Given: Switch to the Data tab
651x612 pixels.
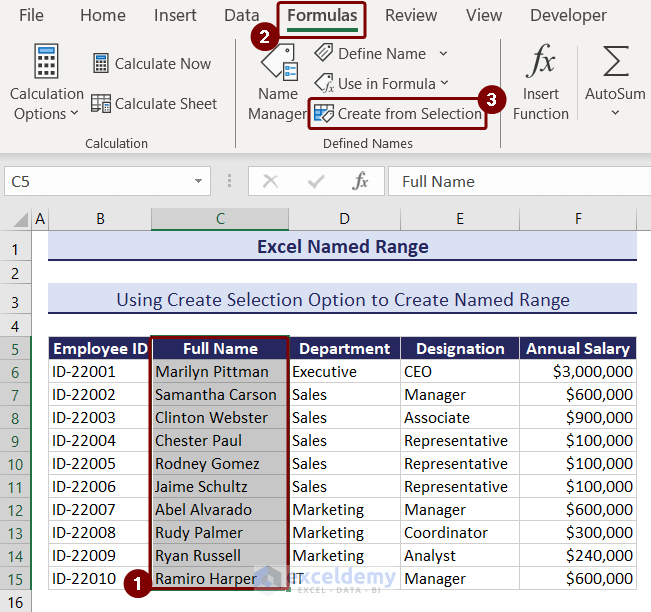Looking at the screenshot, I should coord(242,15).
